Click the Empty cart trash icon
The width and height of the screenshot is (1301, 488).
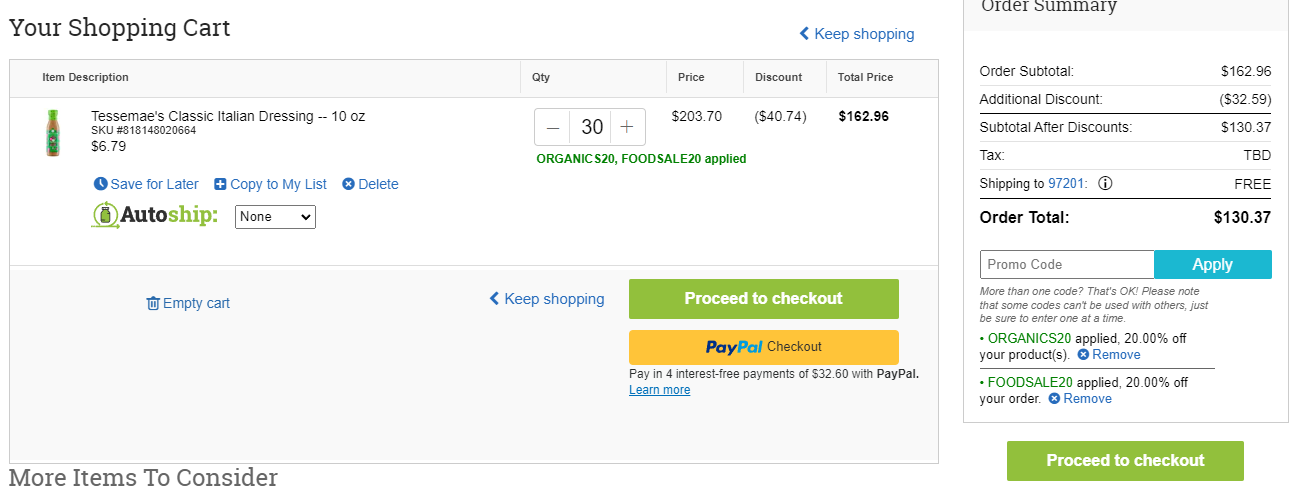tap(153, 303)
